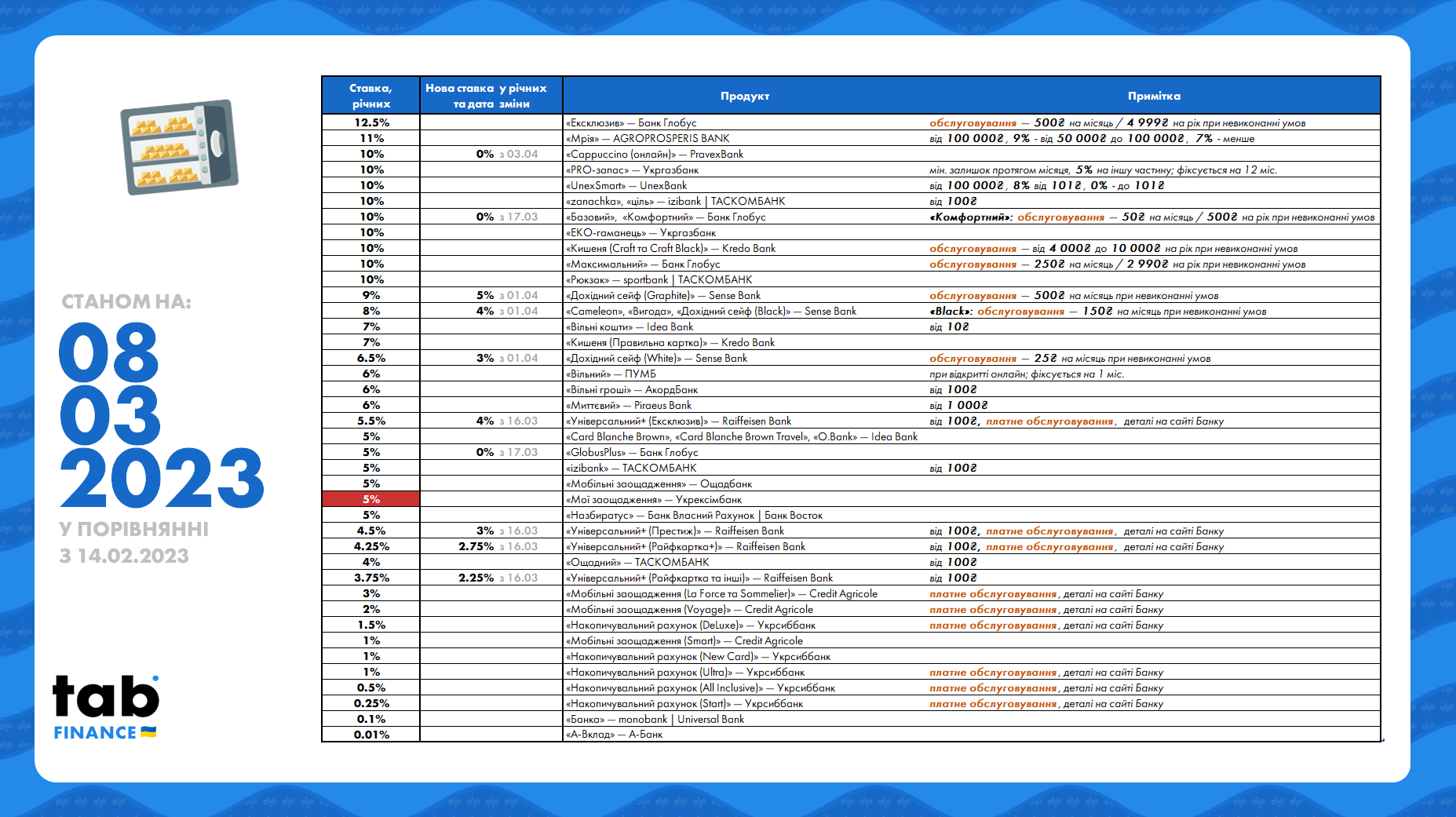Select the 11% rate cell
This screenshot has height=817, width=1456.
tap(371, 138)
